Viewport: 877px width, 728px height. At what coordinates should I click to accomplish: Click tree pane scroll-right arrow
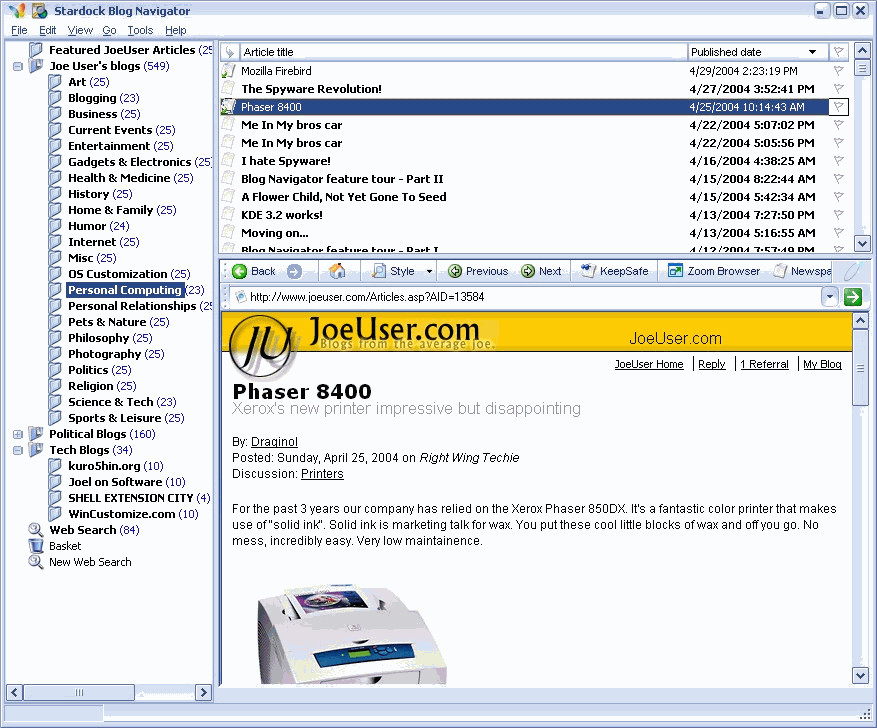point(204,692)
